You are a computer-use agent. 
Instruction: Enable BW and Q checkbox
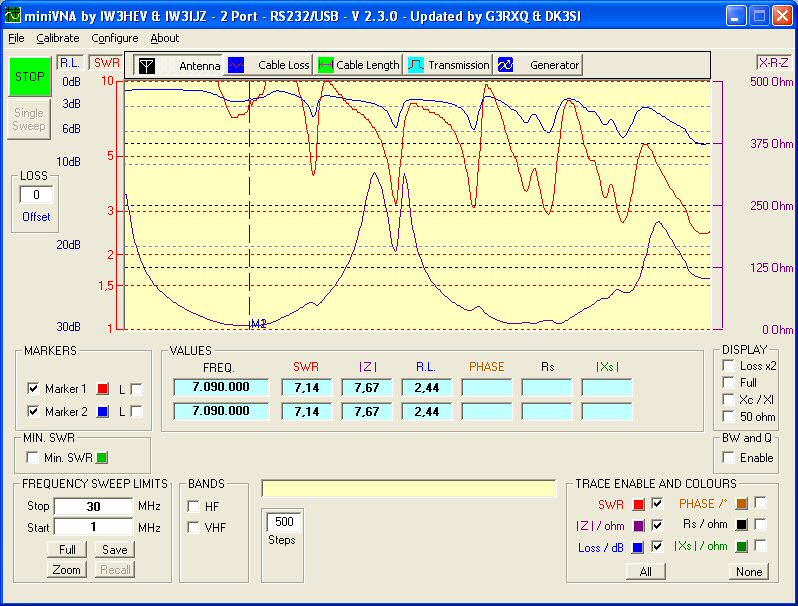click(x=727, y=458)
